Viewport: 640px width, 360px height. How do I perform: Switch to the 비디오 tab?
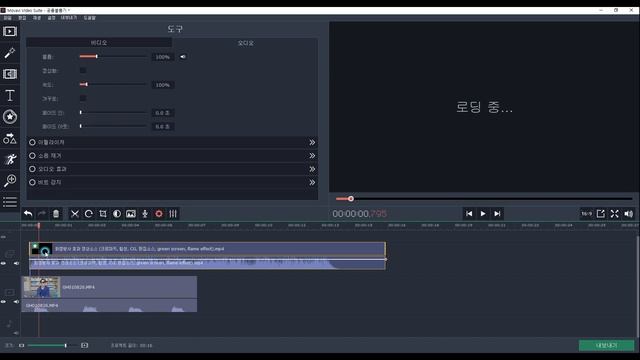99,42
